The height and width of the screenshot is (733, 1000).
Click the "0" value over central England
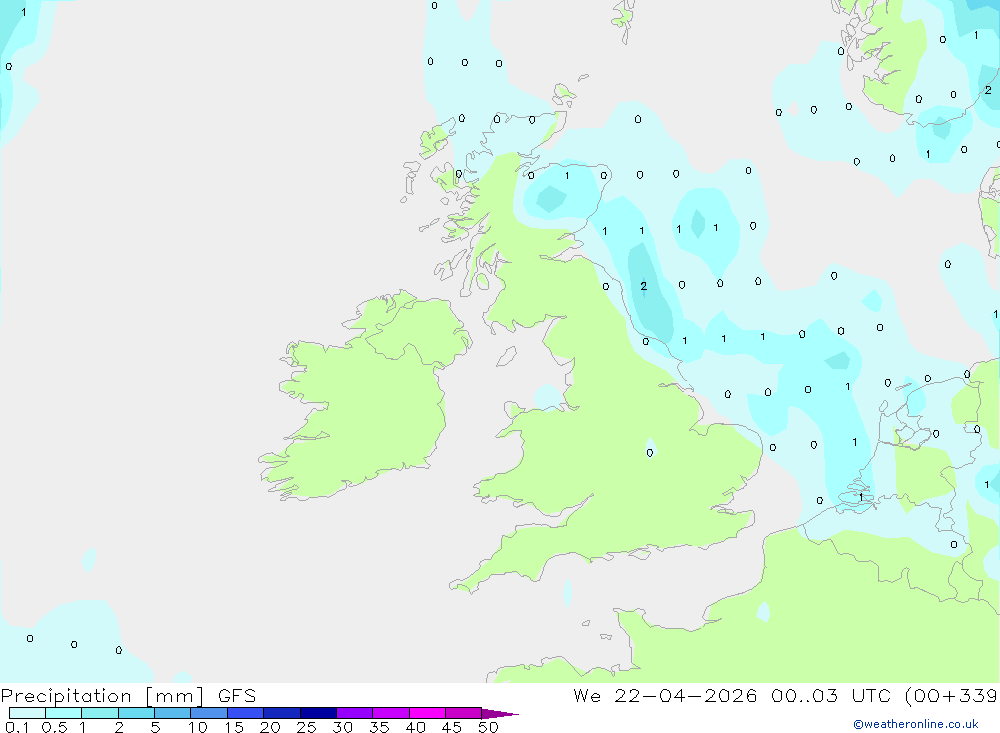[650, 453]
